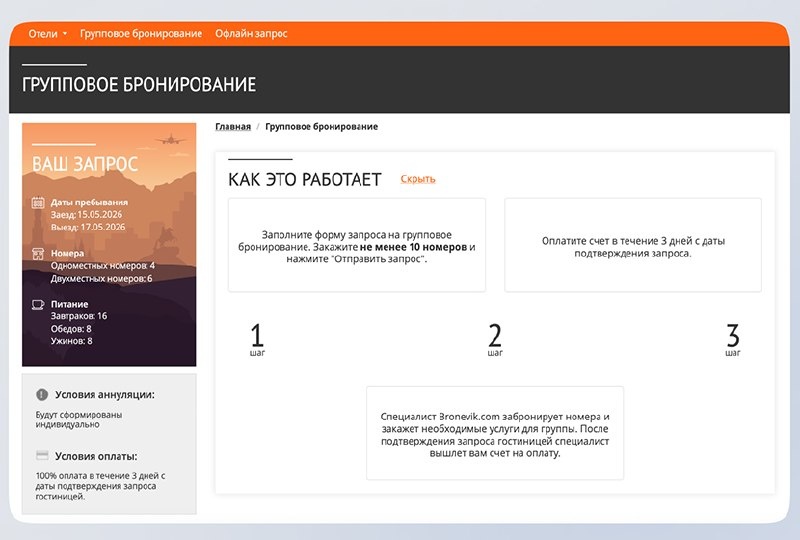Click the rooms icon next to Номера
The width and height of the screenshot is (800, 540).
point(38,254)
